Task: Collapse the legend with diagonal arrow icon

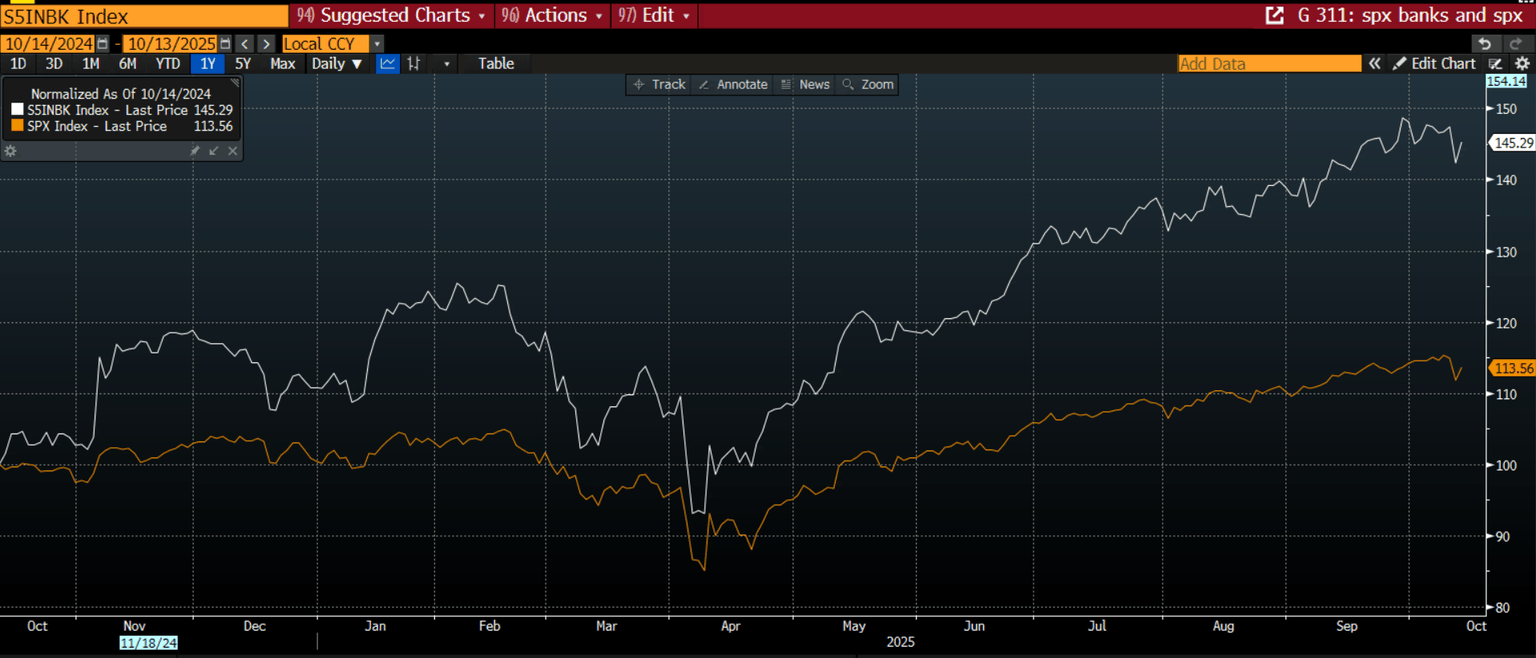Action: [x=214, y=151]
